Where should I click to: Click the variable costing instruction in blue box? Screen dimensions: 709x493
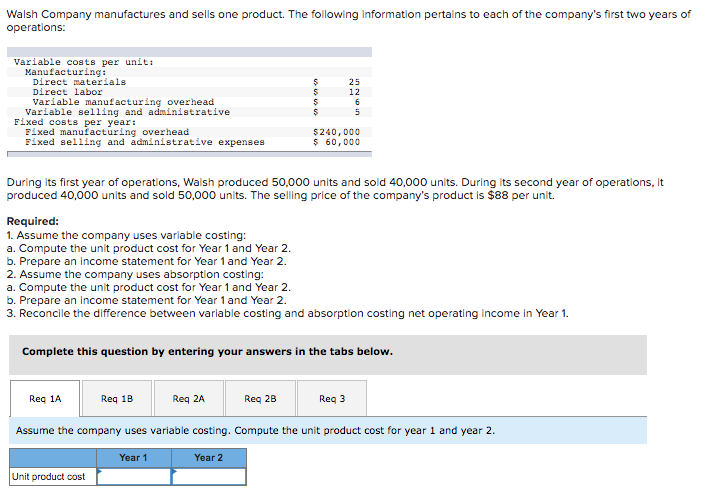pos(255,430)
